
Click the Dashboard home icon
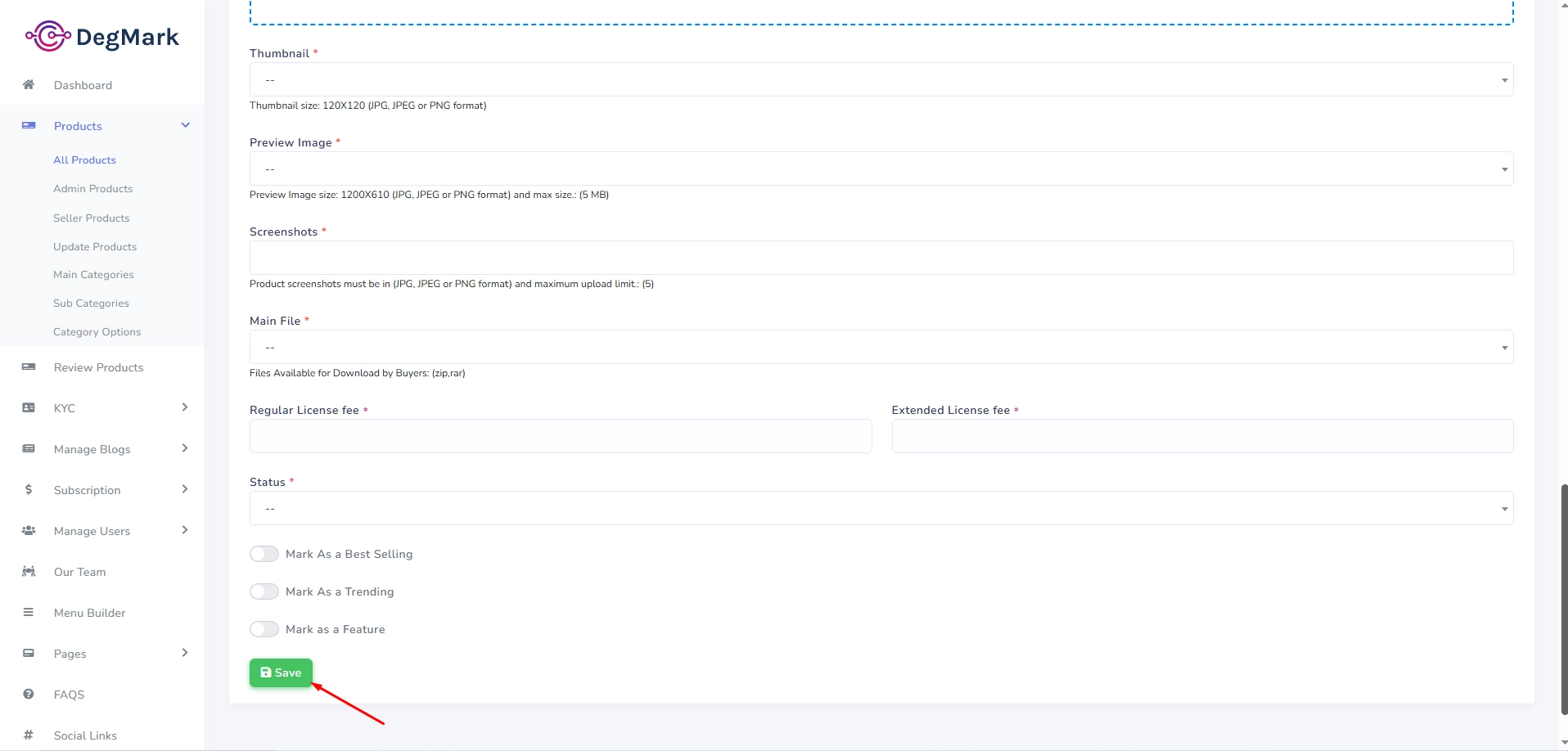click(x=29, y=85)
